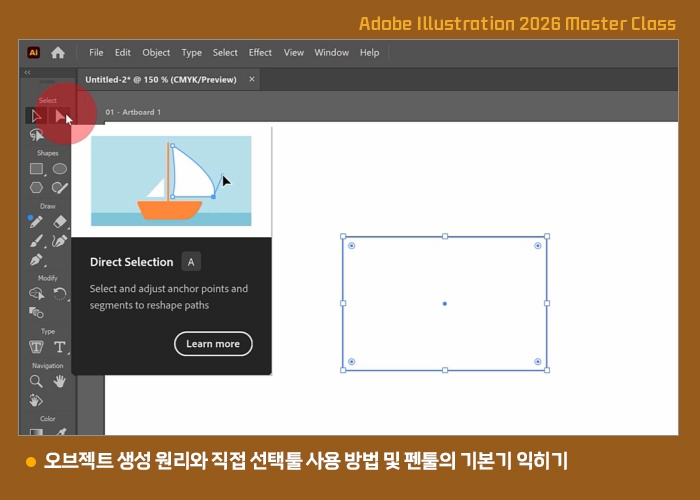Click the top-left corner radius widget
Screen dimensions: 700x500
pos(352,246)
